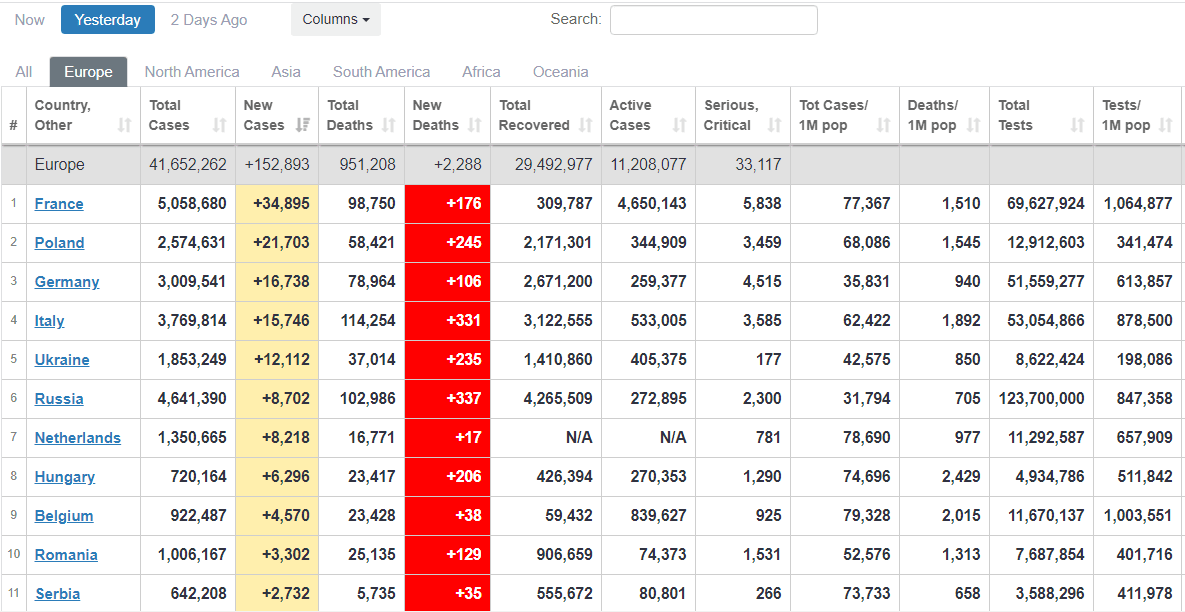Click the New Deaths sort arrows
Viewport: 1185px width, 612px height.
pos(475,126)
